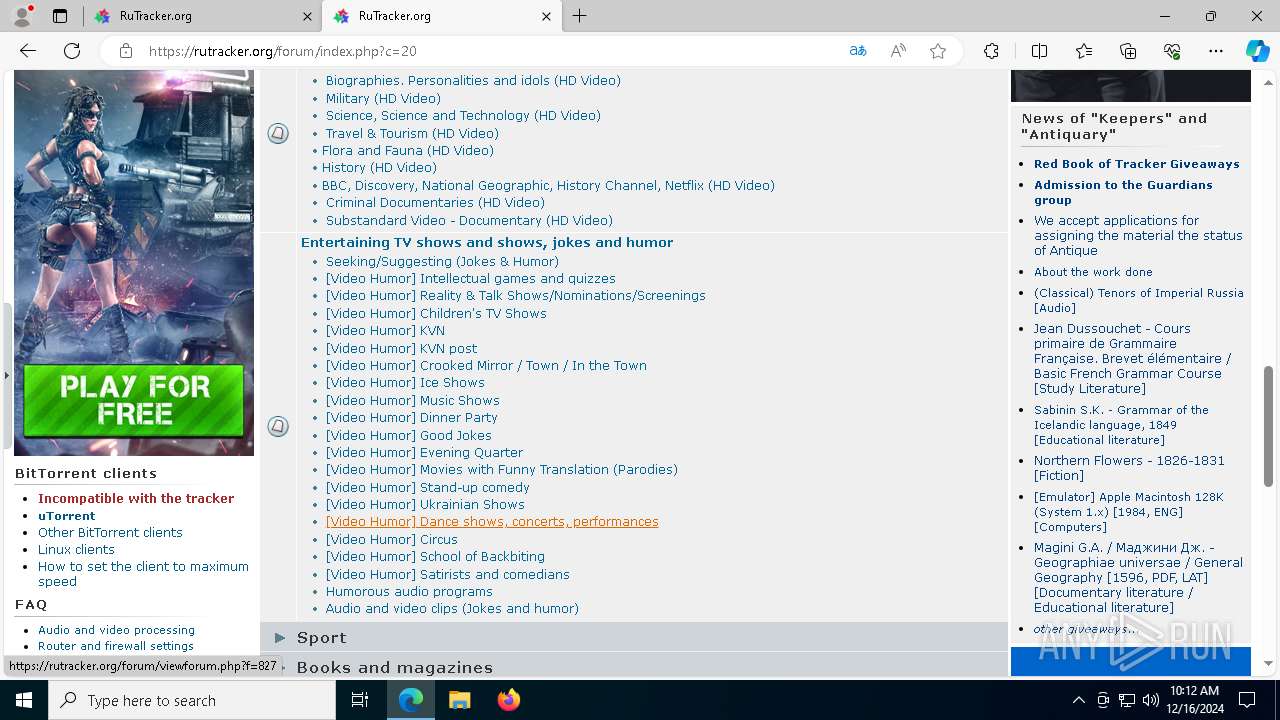Open the Collections icon

(1128, 51)
